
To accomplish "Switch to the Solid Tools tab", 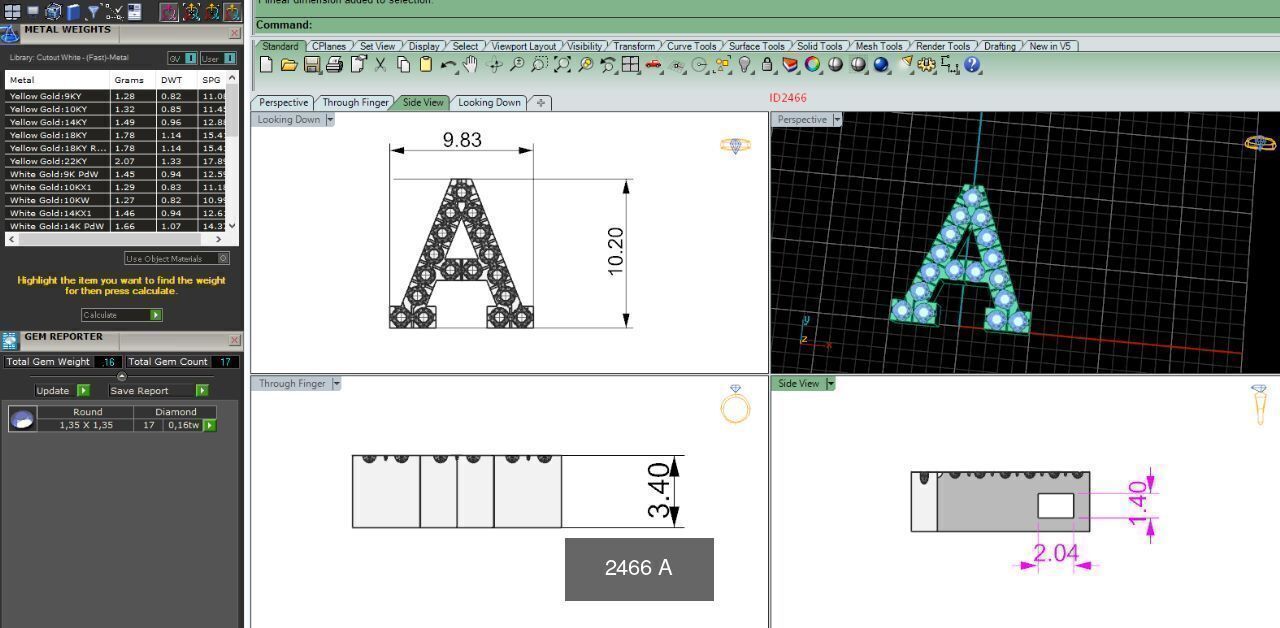I will [819, 46].
